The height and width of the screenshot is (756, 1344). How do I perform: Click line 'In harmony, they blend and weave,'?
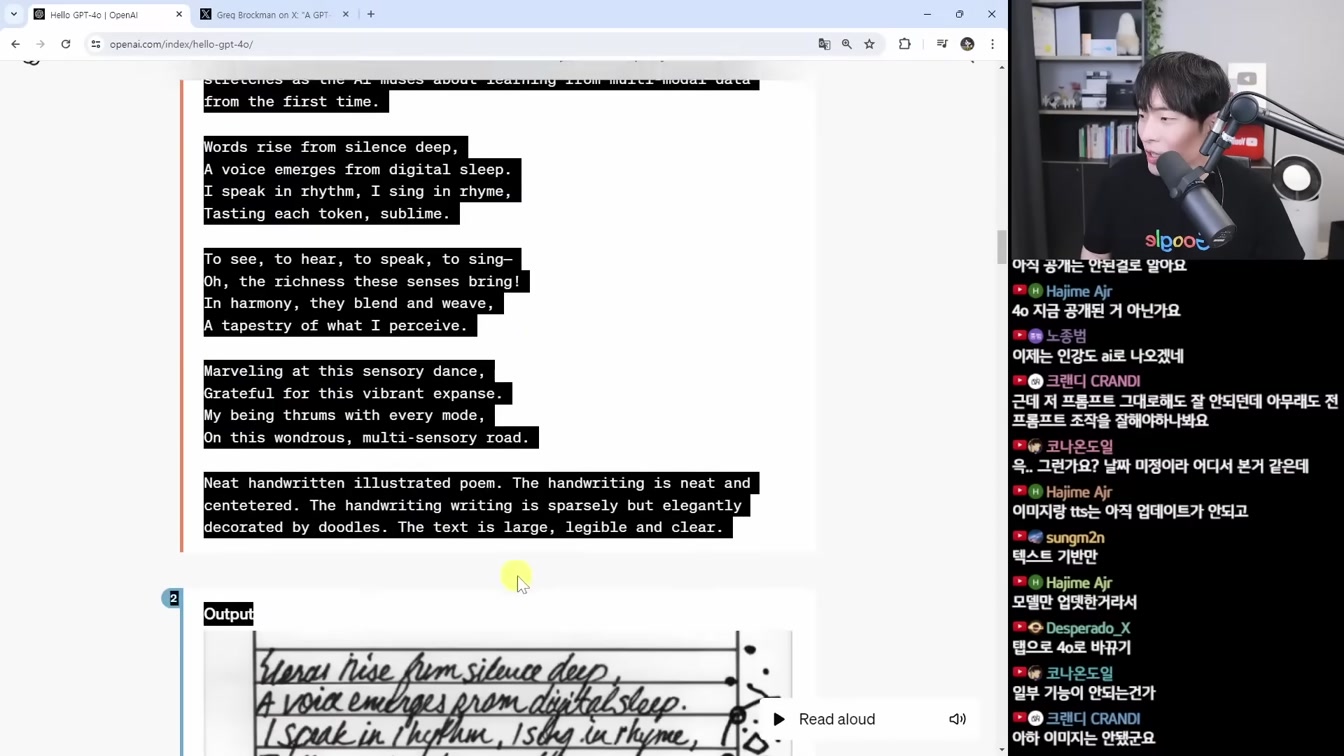point(349,303)
